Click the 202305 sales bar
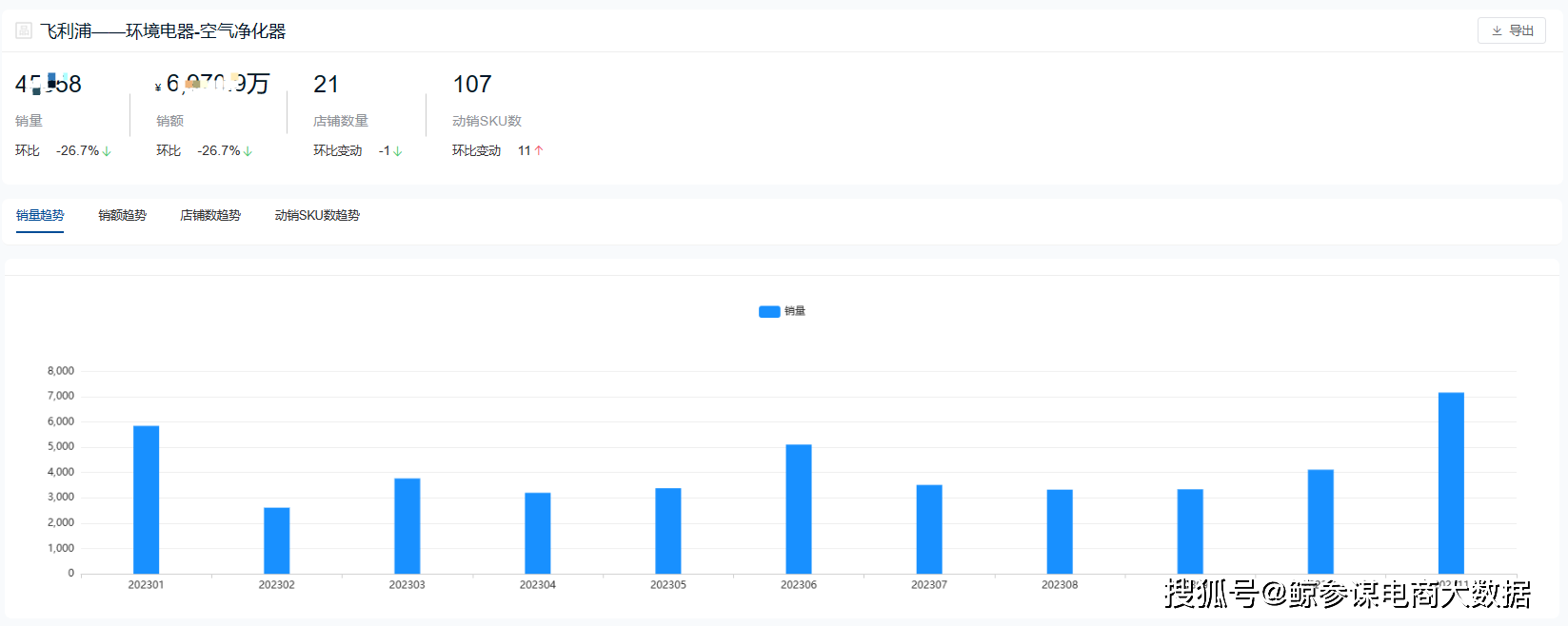This screenshot has height=626, width=1568. [668, 531]
